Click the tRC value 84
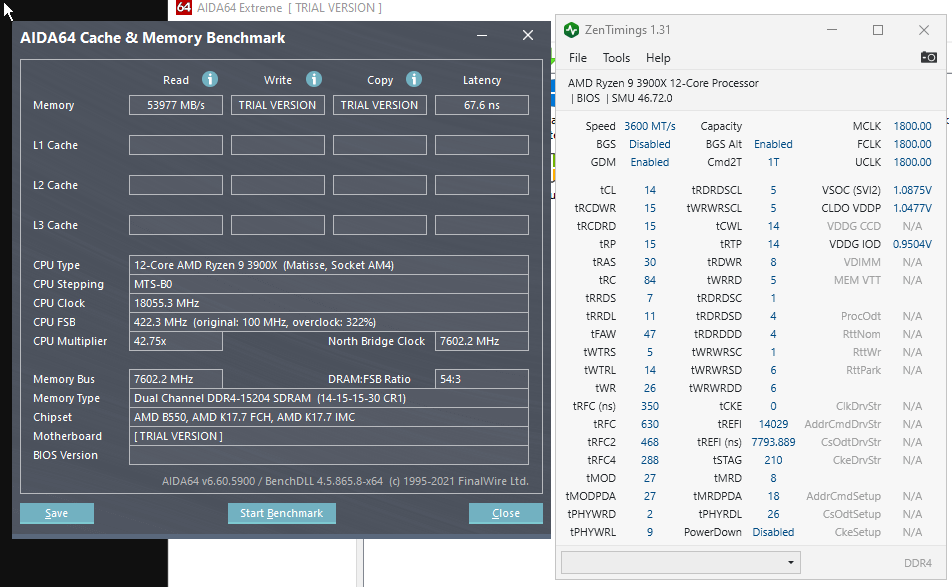The image size is (952, 587). (650, 280)
